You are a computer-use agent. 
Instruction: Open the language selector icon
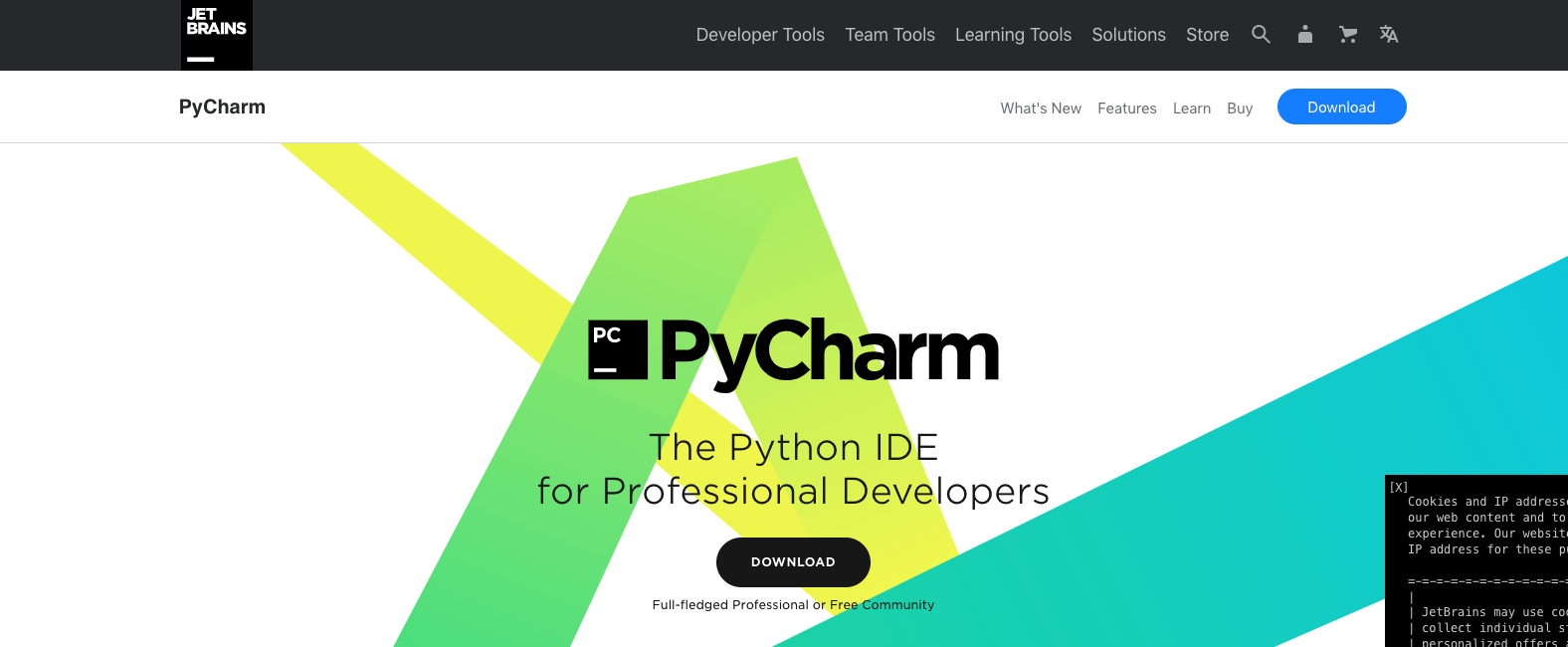click(1389, 35)
